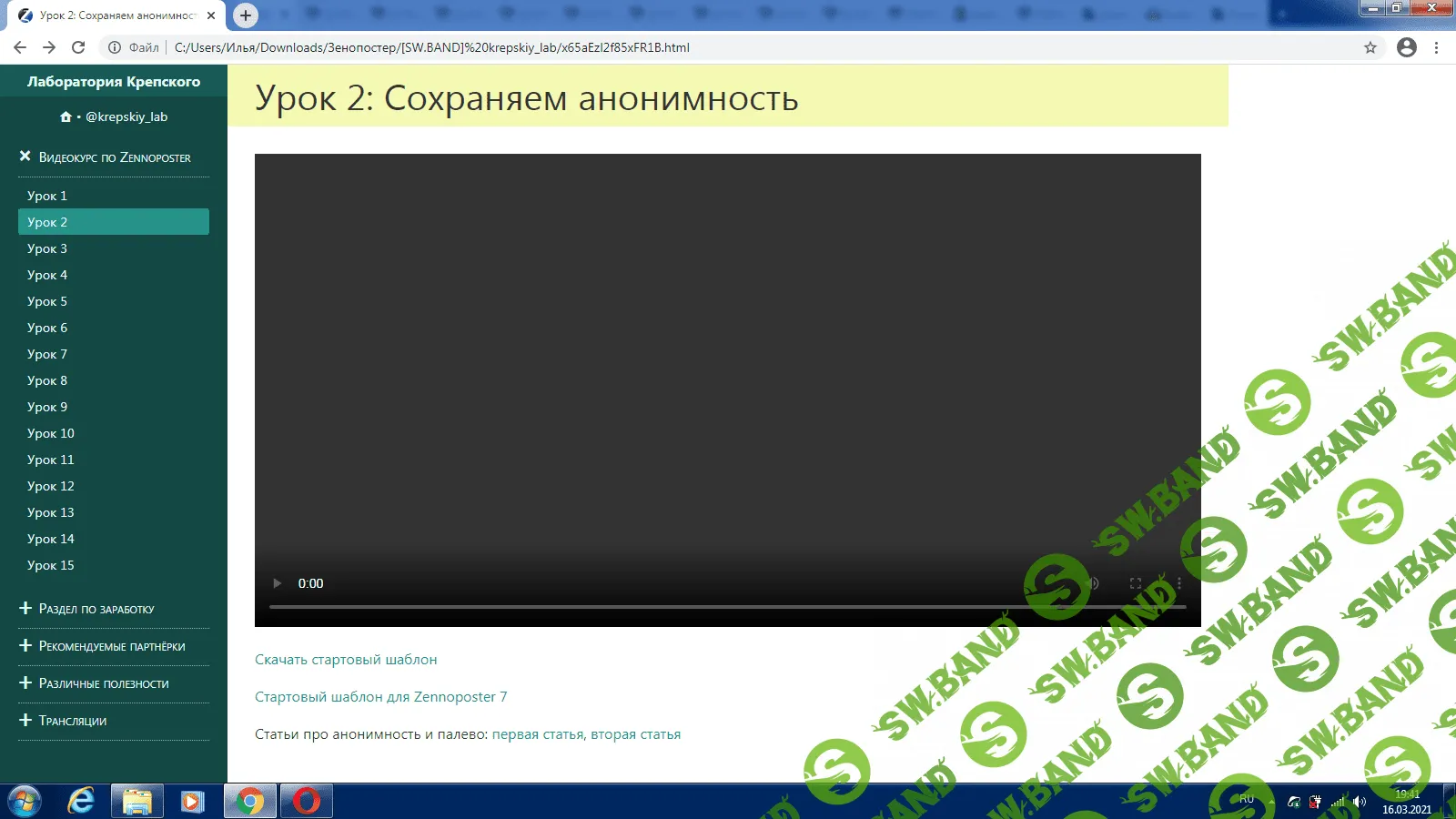Open video player more options menu
Viewport: 1456px width, 819px height.
1178,583
